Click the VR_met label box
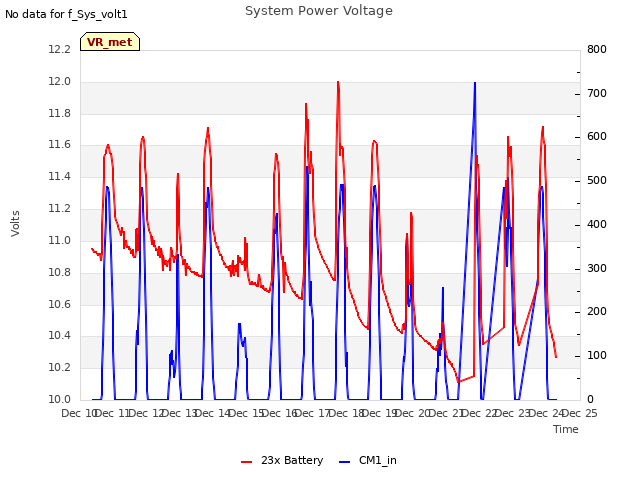This screenshot has width=640, height=480. [110, 42]
